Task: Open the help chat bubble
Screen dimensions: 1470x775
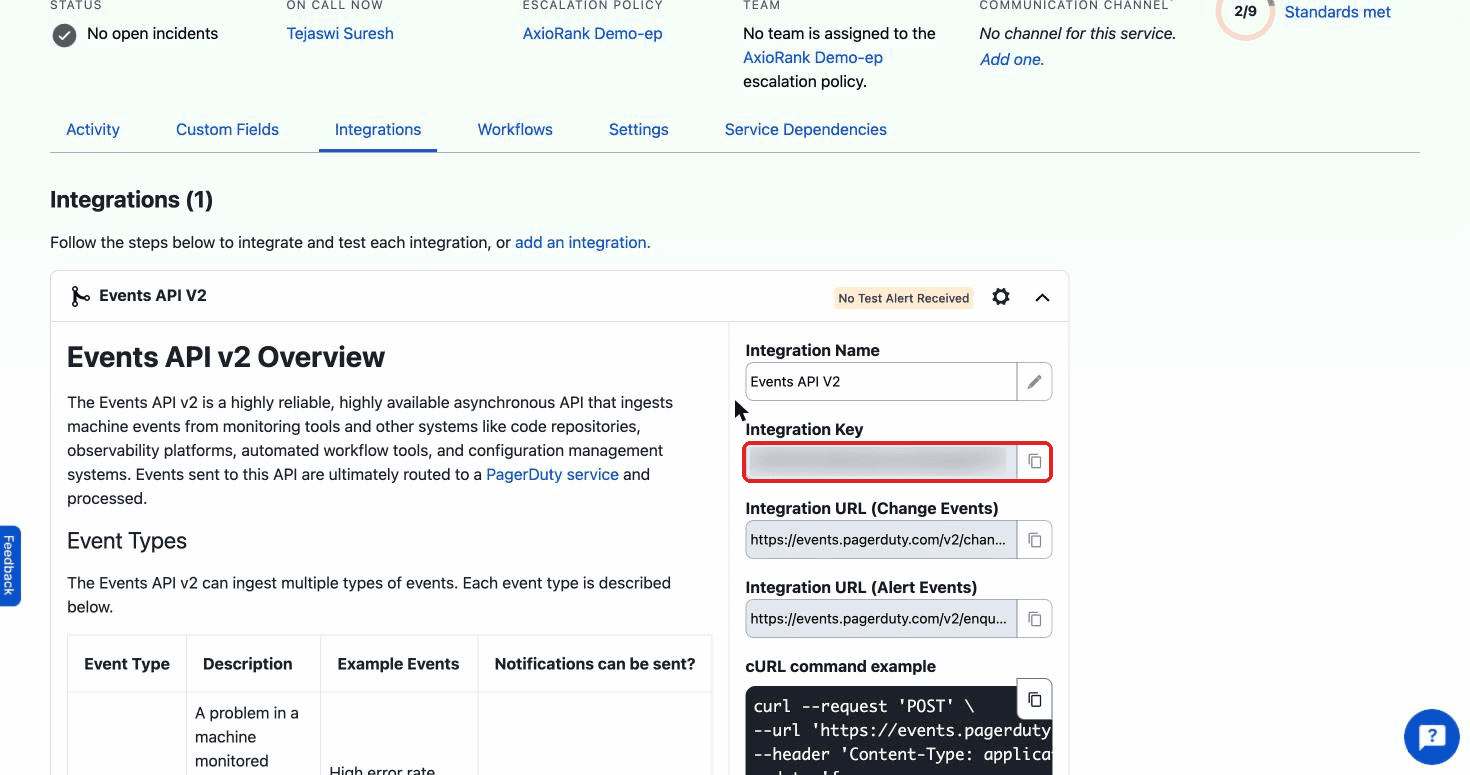Action: click(x=1432, y=737)
